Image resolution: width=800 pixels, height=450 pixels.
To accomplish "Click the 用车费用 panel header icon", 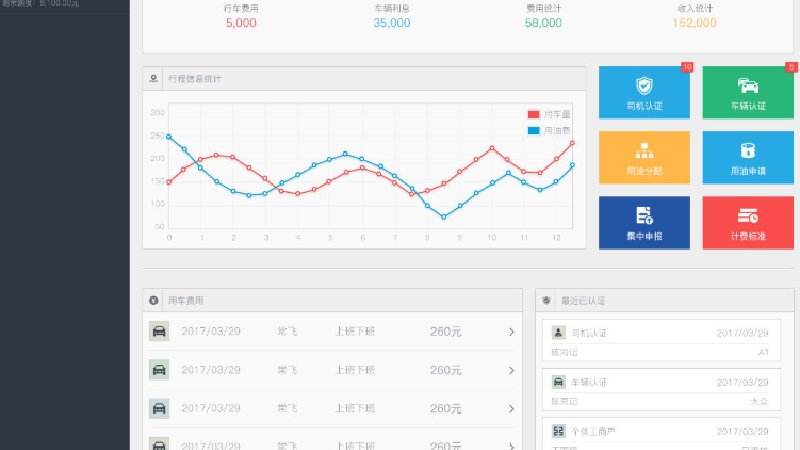I will click(x=154, y=300).
